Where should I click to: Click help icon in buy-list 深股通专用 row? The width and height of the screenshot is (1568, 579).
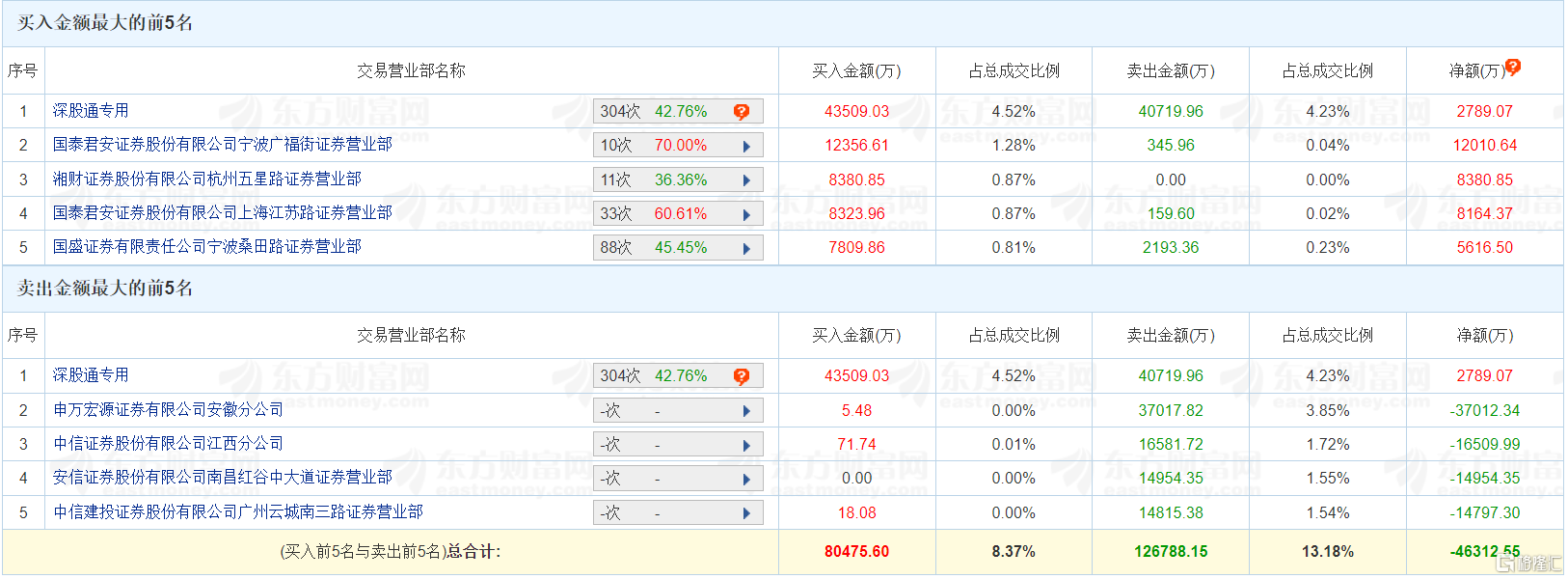tap(741, 112)
